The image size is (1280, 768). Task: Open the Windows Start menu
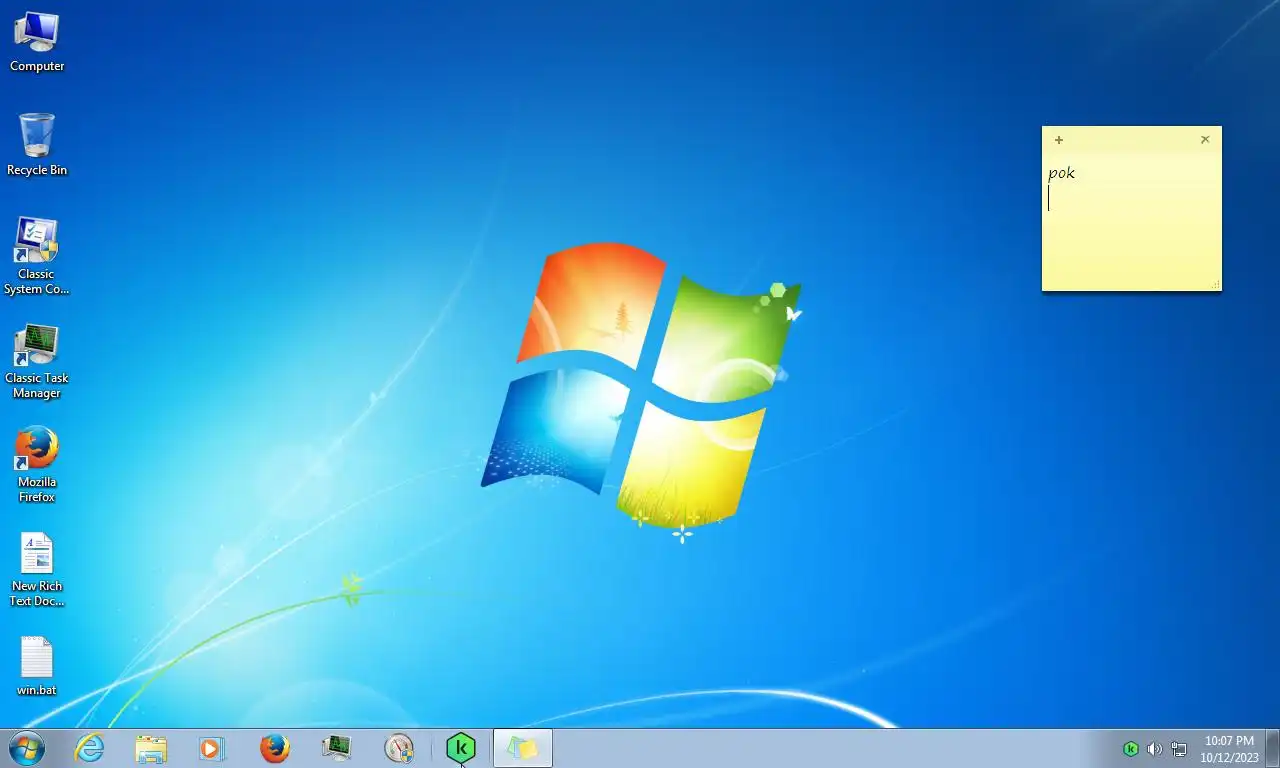[27, 748]
